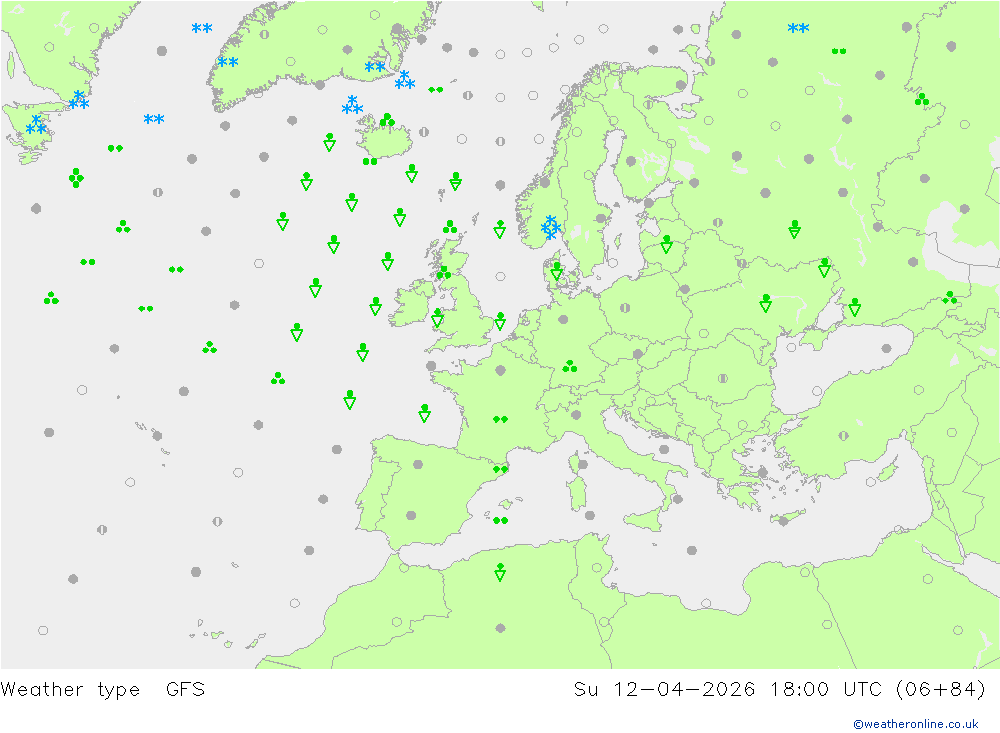Click the blue double-snowflake symbol over northern Russia
1000x733 pixels.
[798, 28]
